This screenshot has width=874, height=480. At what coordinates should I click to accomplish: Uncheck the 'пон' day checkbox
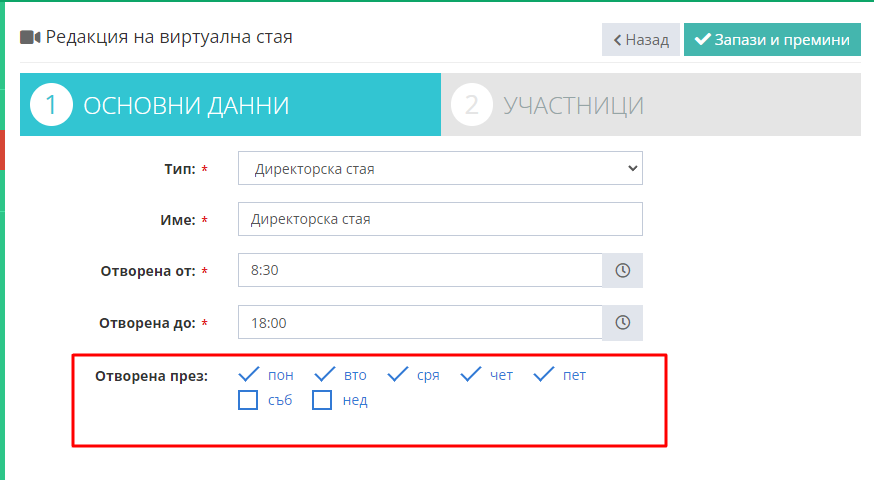(249, 375)
